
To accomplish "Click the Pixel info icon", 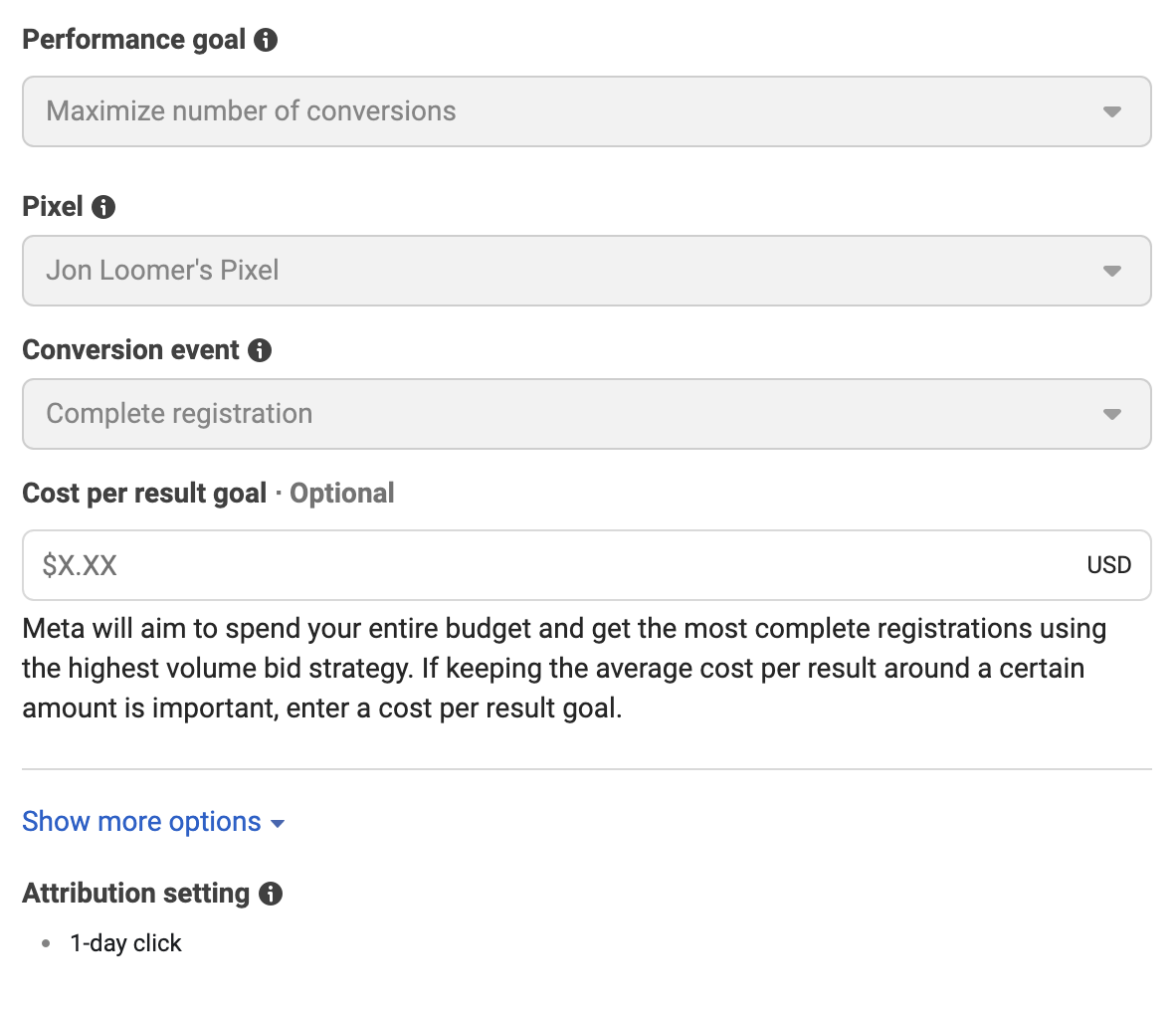I will coord(103,207).
